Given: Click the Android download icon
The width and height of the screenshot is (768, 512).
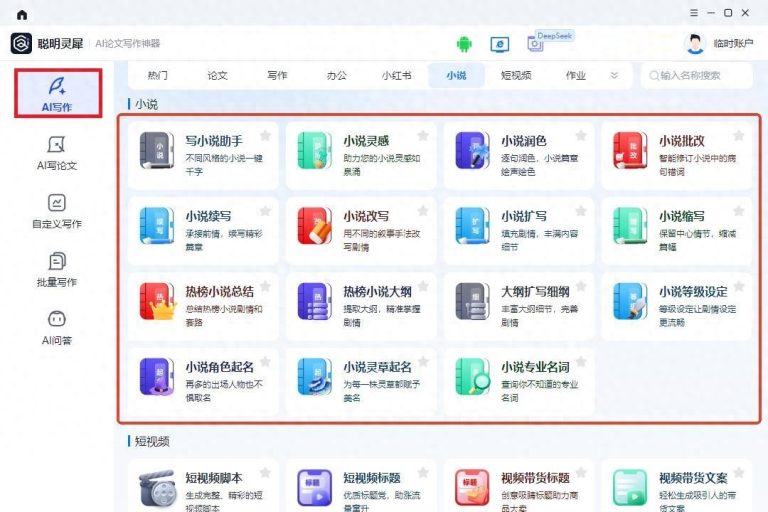Looking at the screenshot, I should [x=464, y=43].
